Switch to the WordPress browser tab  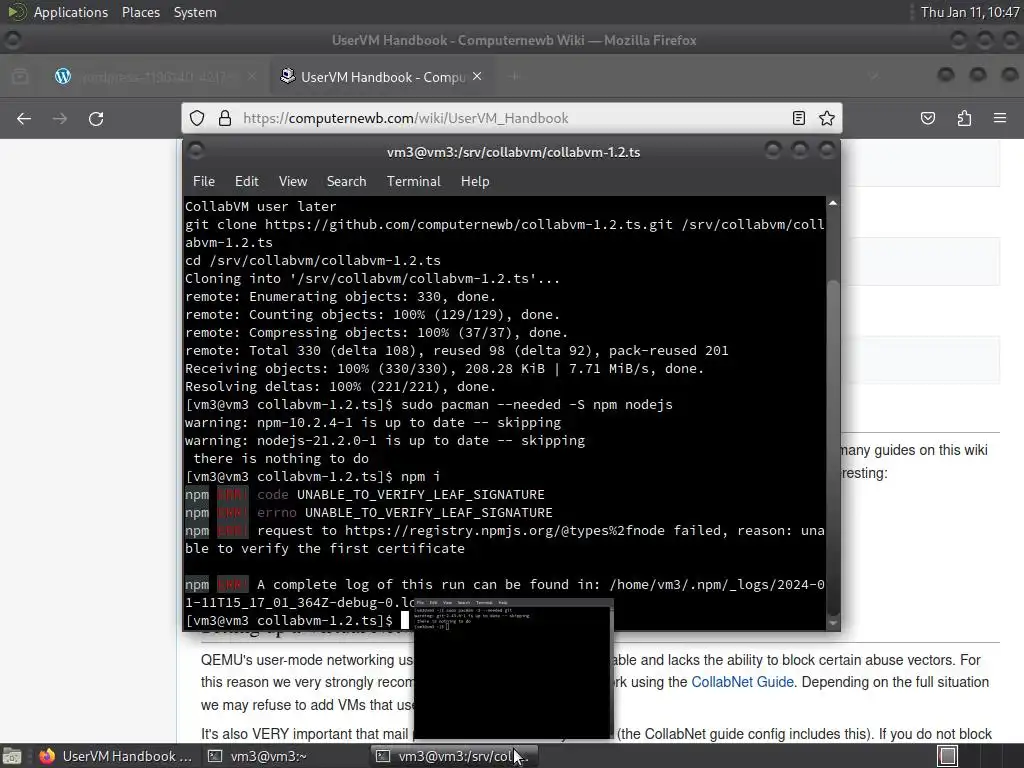pos(157,76)
